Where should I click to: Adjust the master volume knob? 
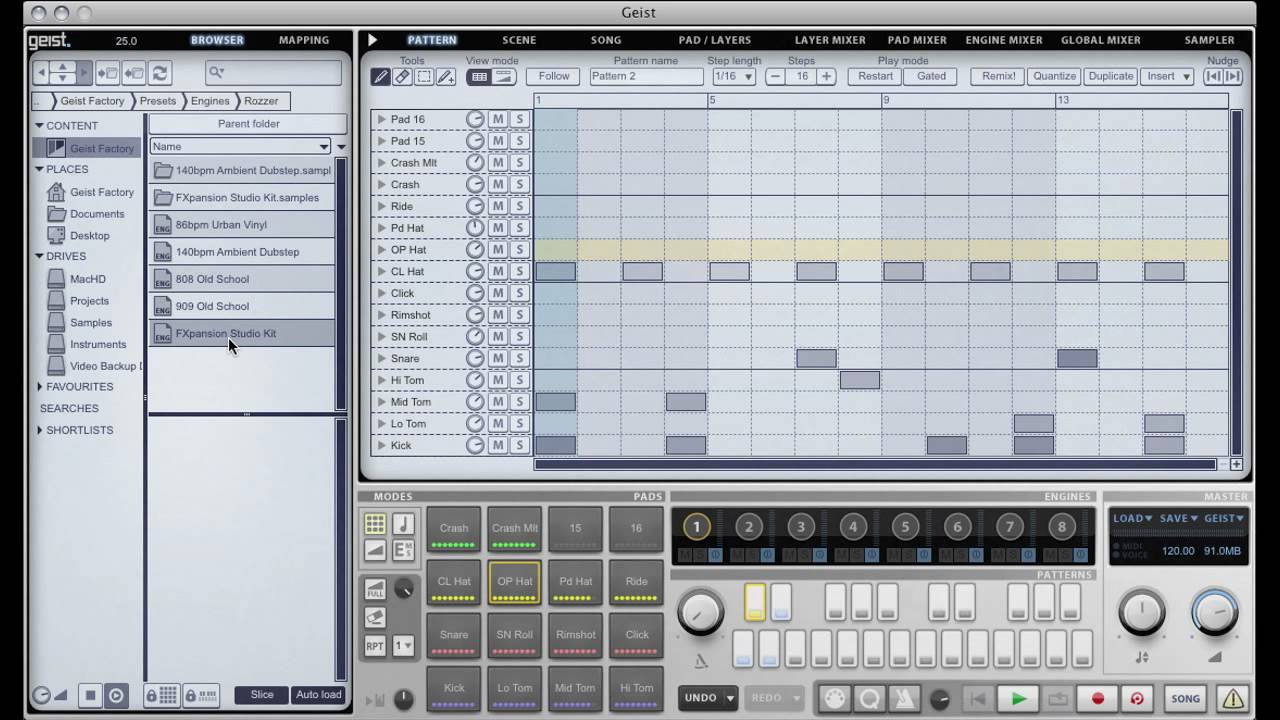(x=1215, y=613)
